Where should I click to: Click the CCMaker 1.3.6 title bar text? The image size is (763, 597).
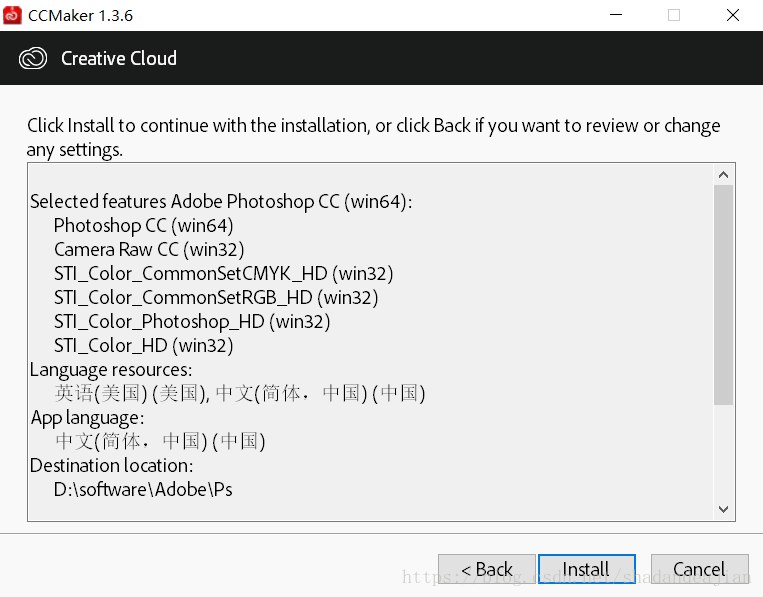pos(80,16)
